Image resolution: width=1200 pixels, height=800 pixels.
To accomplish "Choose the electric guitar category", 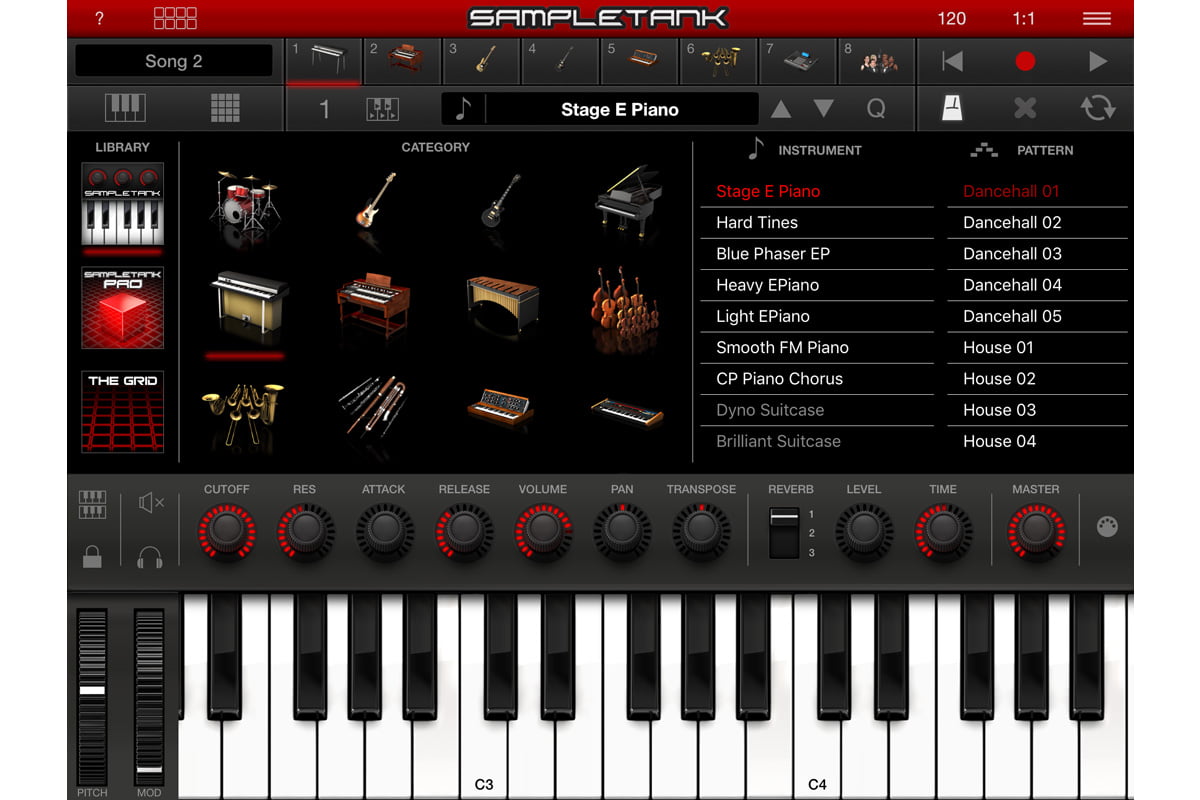I will [x=501, y=200].
